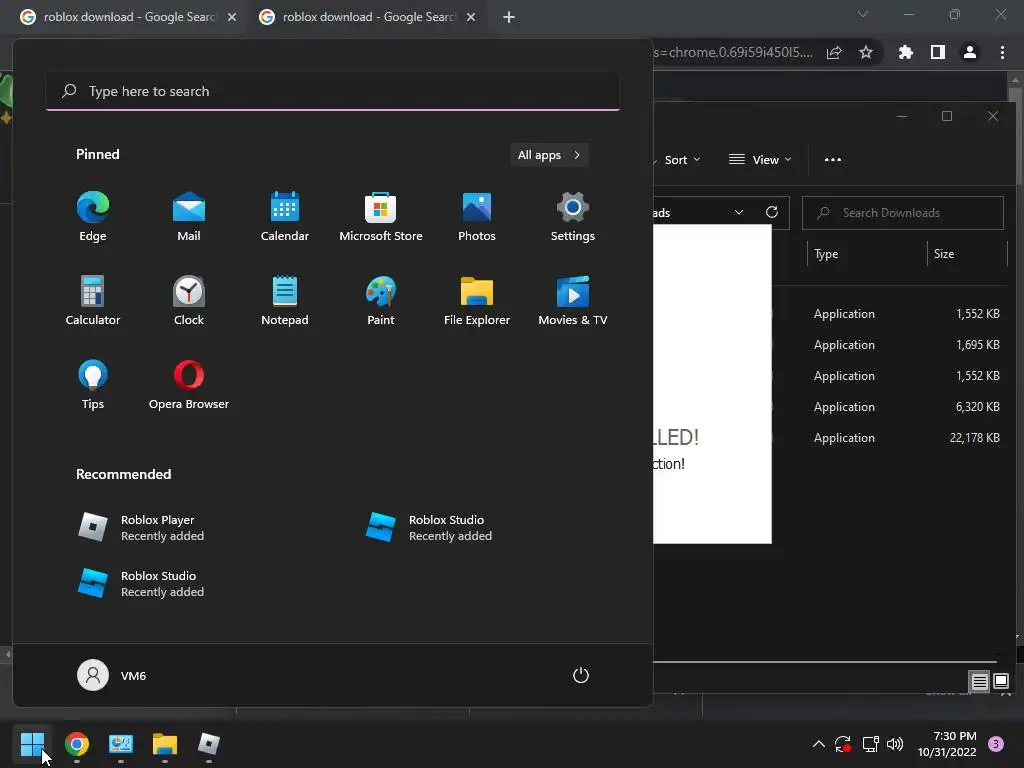Open Edge from pinned apps

coord(93,217)
